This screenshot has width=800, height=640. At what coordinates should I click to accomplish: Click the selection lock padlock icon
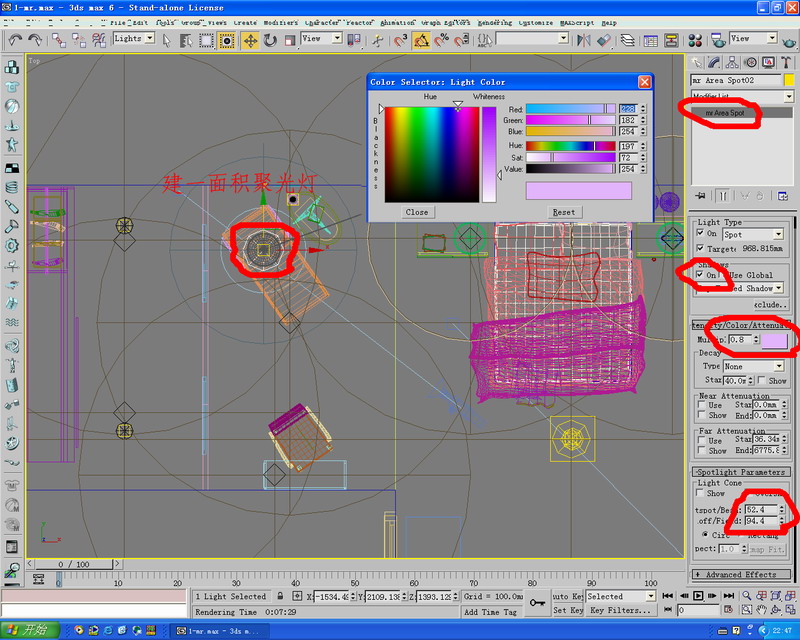(281, 597)
